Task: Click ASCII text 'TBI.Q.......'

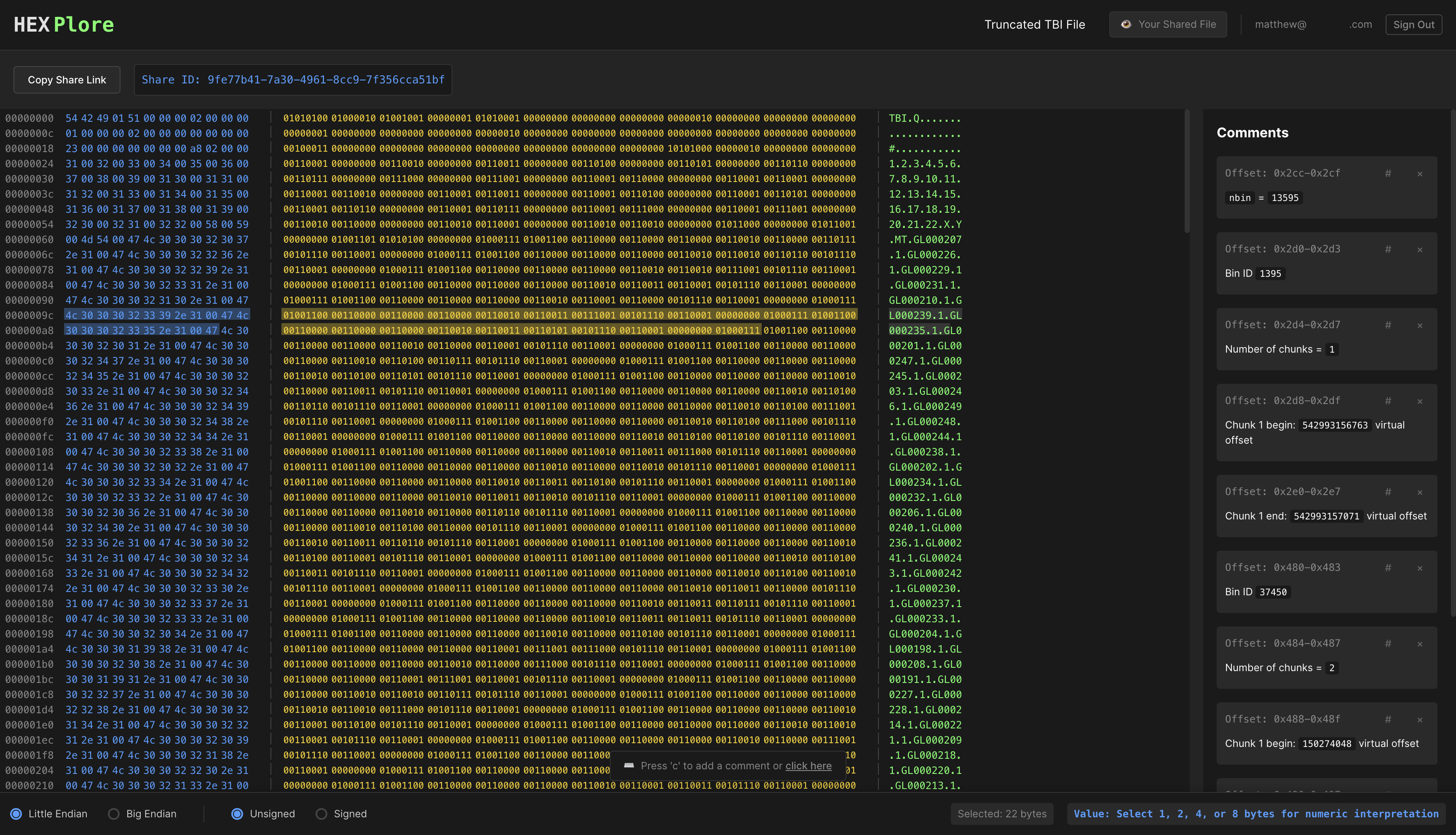Action: pyautogui.click(x=925, y=118)
